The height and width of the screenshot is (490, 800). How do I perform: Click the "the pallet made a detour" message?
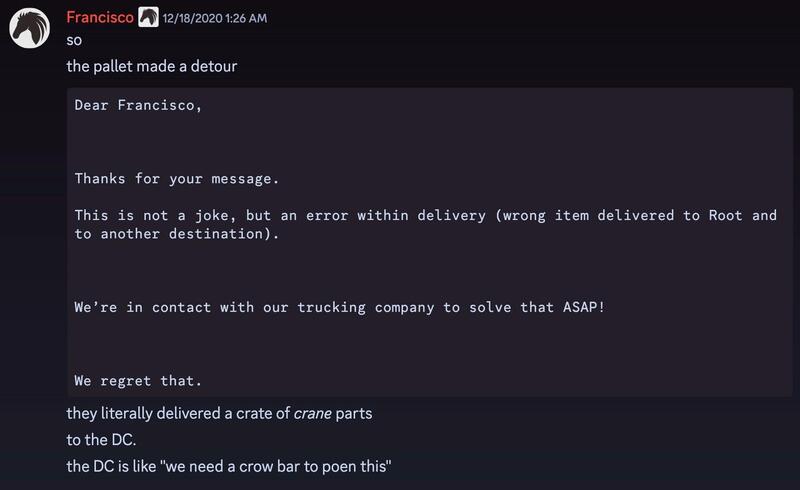coord(151,68)
